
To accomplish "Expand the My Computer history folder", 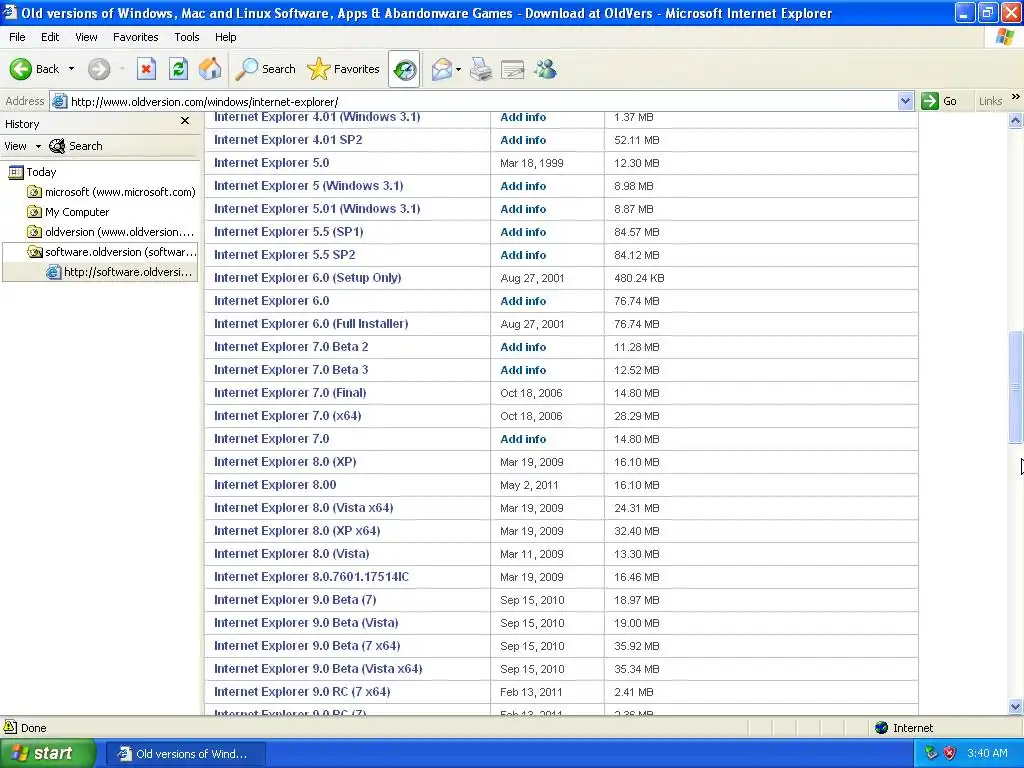I will tap(68, 212).
